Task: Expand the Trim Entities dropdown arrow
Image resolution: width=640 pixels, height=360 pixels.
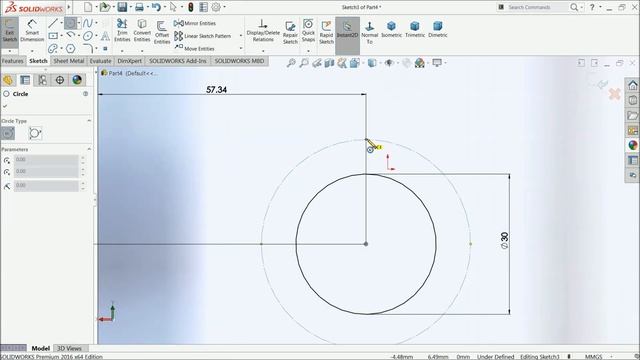Action: 122,51
